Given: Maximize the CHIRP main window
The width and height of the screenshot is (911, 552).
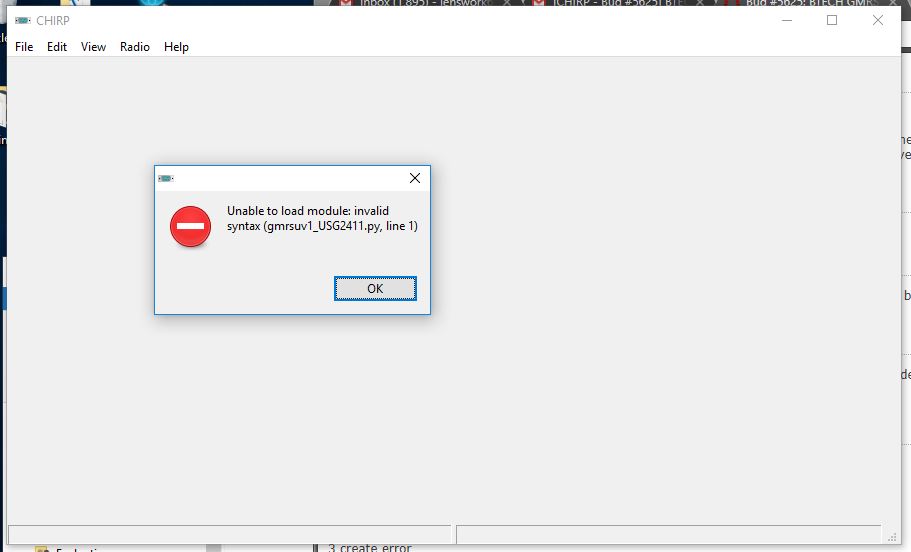Looking at the screenshot, I should [832, 20].
